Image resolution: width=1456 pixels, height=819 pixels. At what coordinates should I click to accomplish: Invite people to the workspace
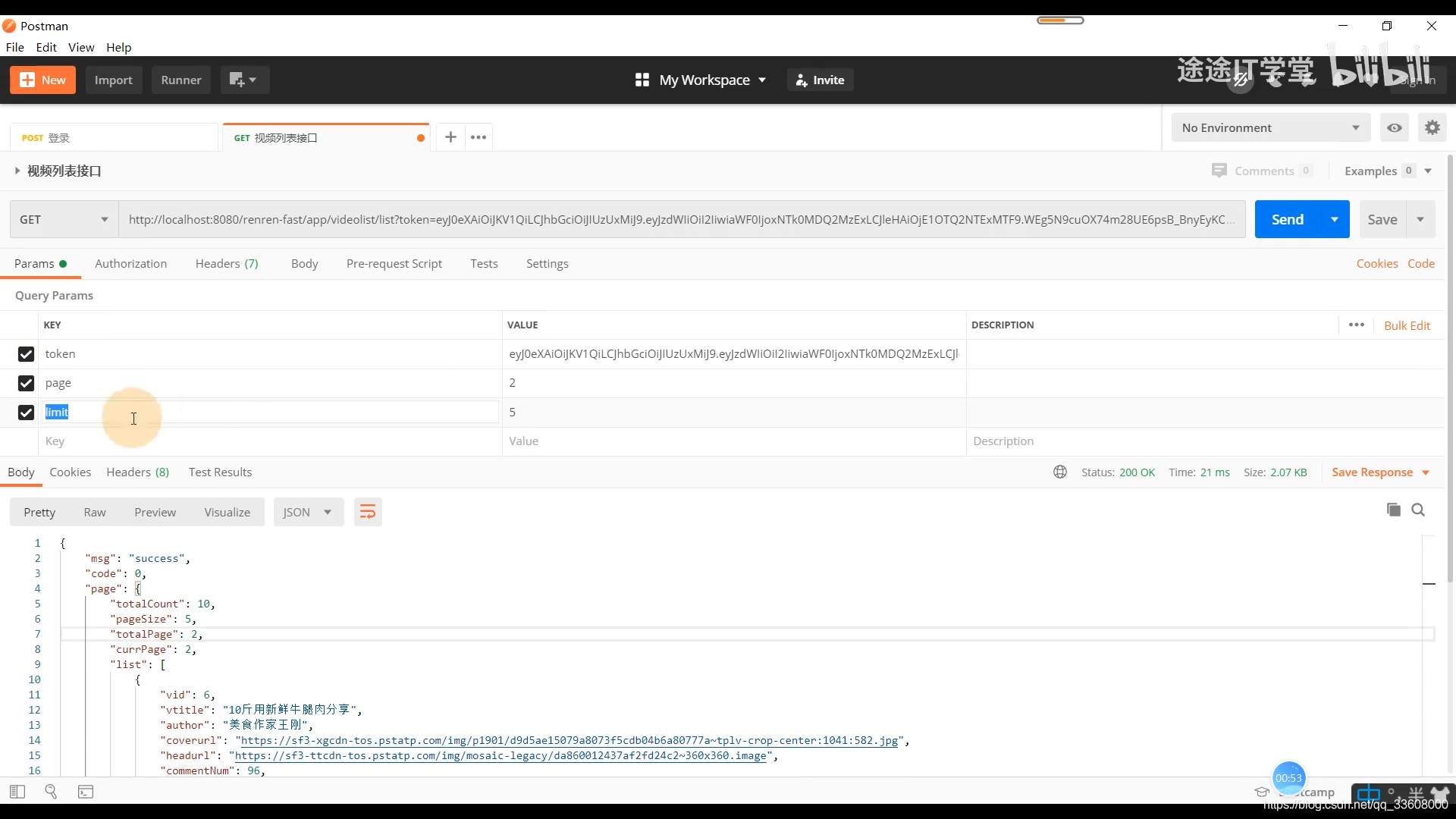pyautogui.click(x=821, y=80)
